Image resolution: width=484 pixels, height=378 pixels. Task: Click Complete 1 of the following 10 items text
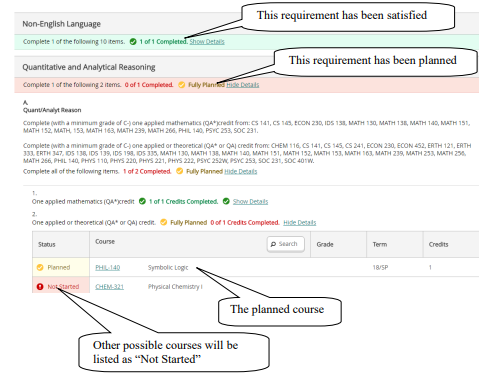[x=74, y=42]
